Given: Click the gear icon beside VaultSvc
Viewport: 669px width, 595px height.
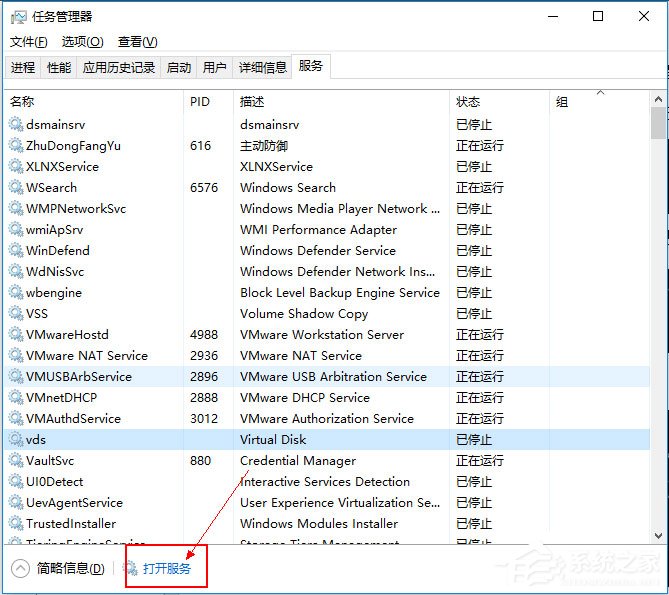Looking at the screenshot, I should point(16,461).
